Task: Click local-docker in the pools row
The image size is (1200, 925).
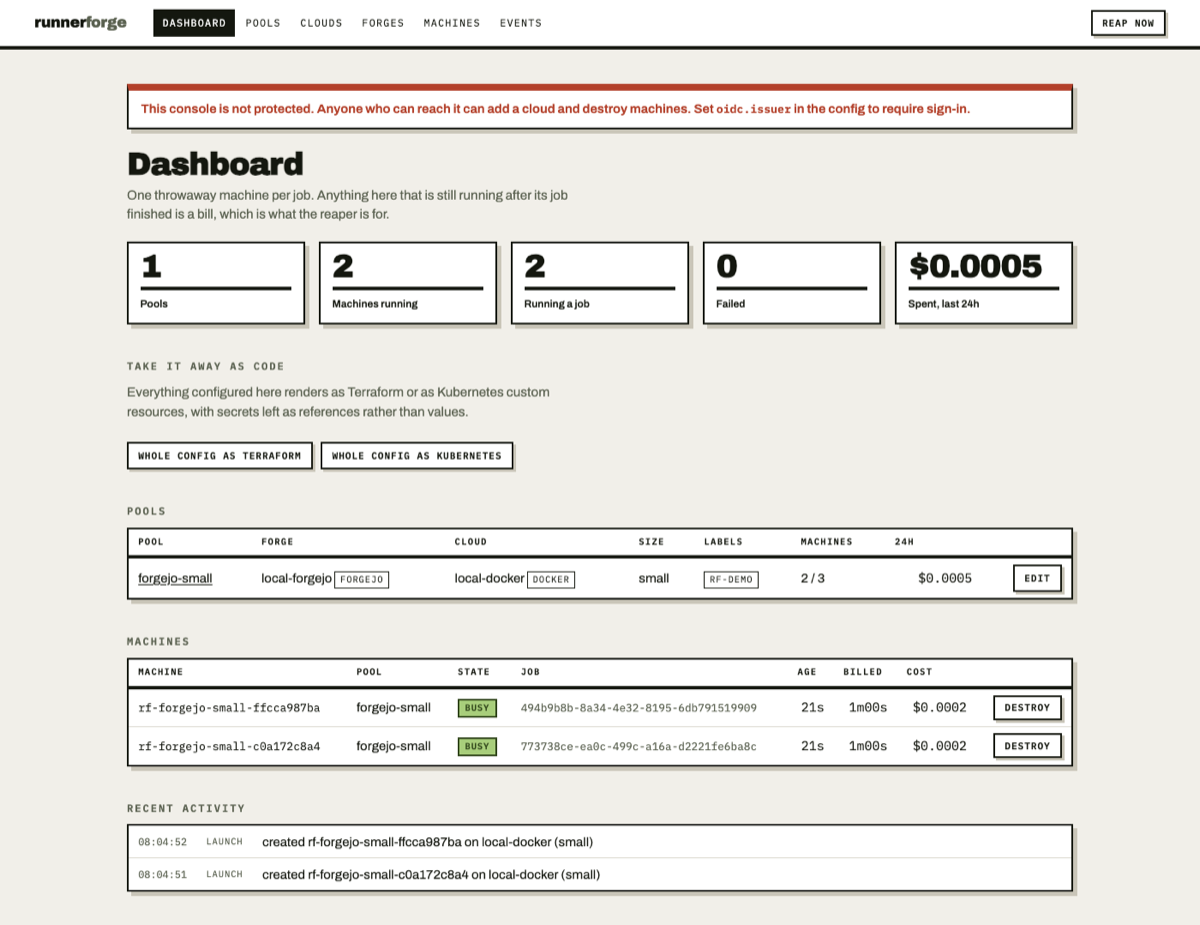Action: tap(489, 578)
